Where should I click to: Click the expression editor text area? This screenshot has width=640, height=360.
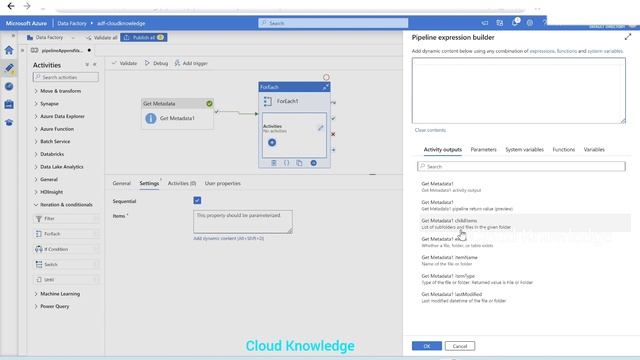click(x=518, y=91)
